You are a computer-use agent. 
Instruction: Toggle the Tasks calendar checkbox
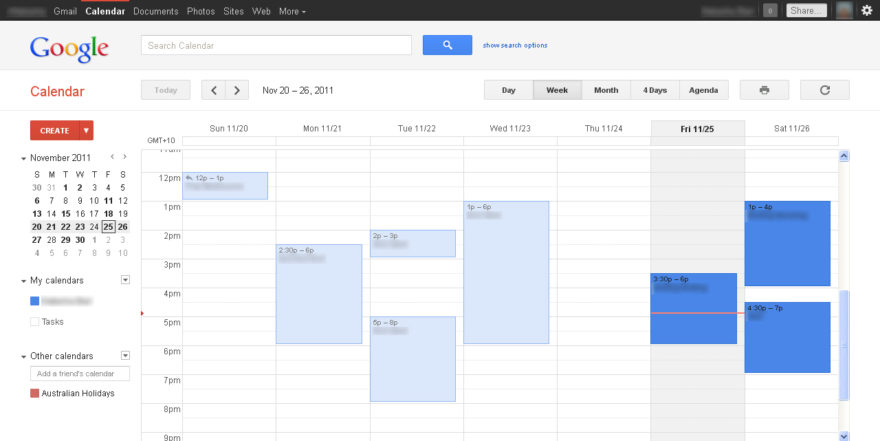coord(35,321)
